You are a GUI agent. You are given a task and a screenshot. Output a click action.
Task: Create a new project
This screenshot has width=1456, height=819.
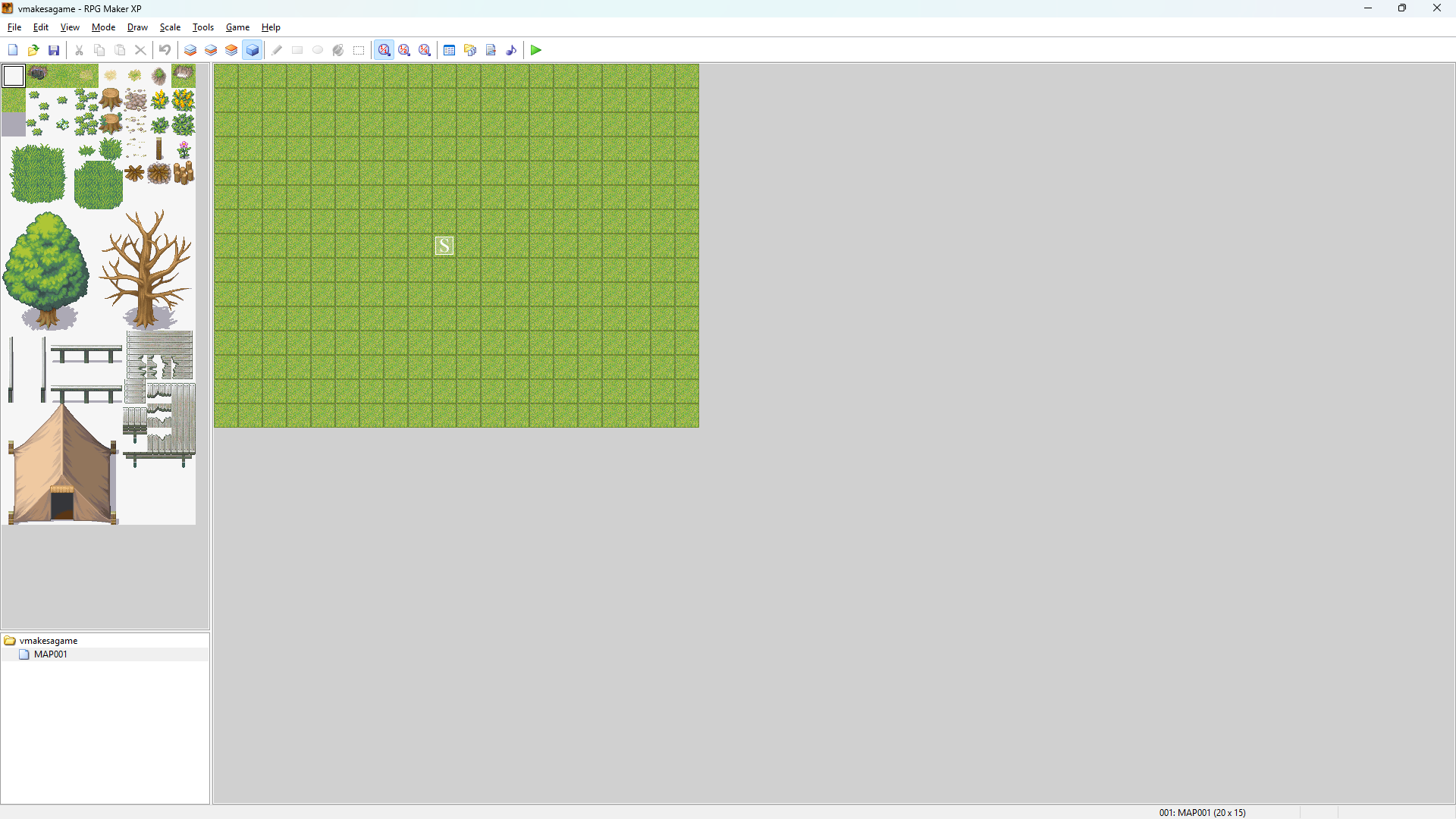[13, 50]
